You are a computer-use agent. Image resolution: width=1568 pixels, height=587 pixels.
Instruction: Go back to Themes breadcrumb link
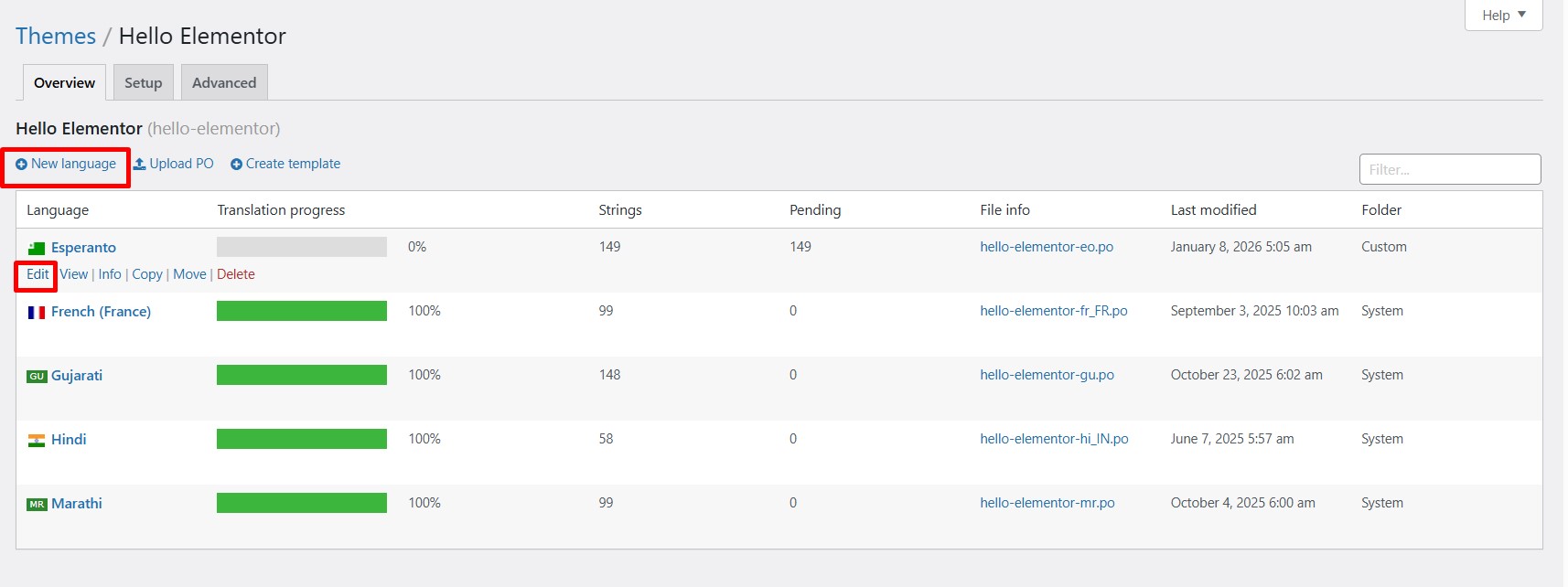tap(56, 37)
